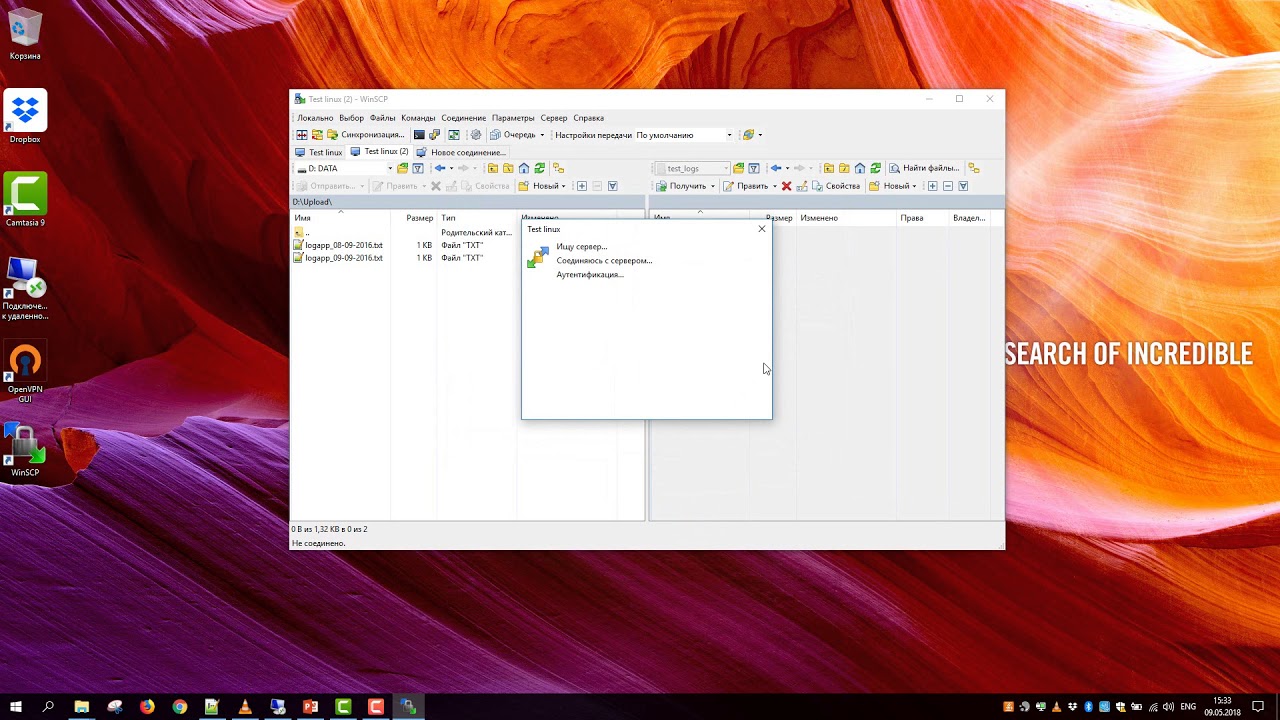Click remote panel filter icon
1280x720 pixels.
point(754,168)
